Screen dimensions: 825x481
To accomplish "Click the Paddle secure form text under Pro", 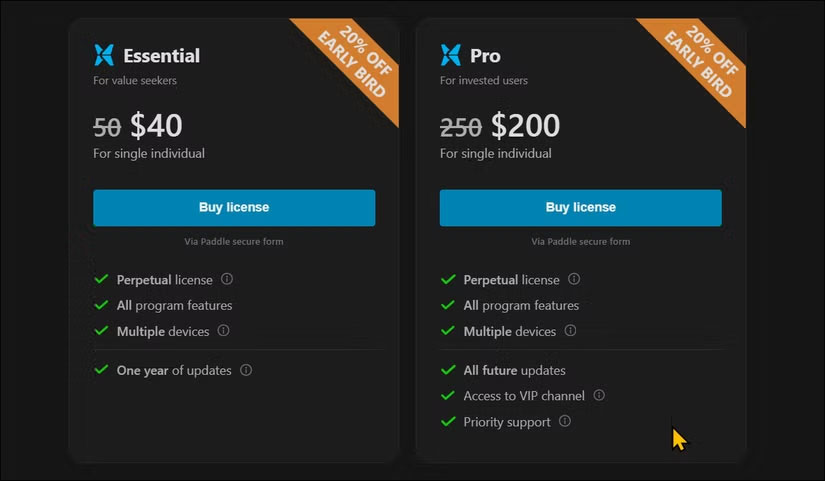I will point(580,241).
